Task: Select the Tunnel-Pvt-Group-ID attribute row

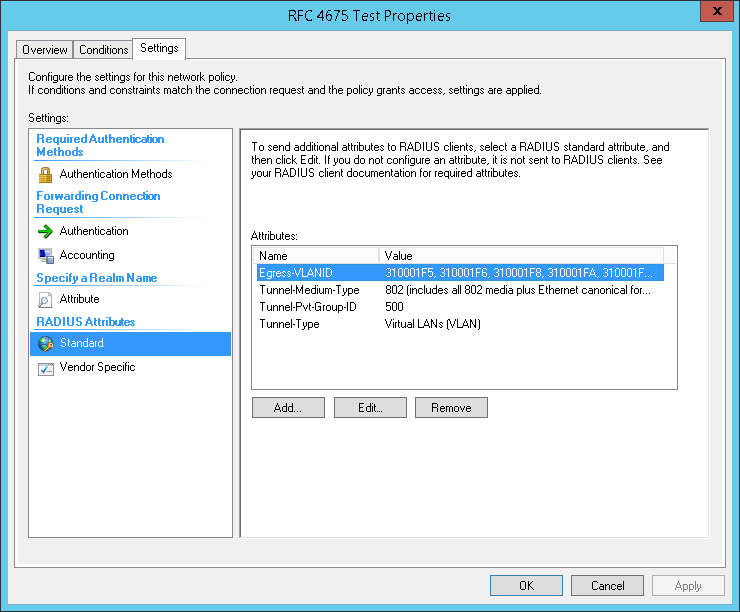Action: (460, 307)
